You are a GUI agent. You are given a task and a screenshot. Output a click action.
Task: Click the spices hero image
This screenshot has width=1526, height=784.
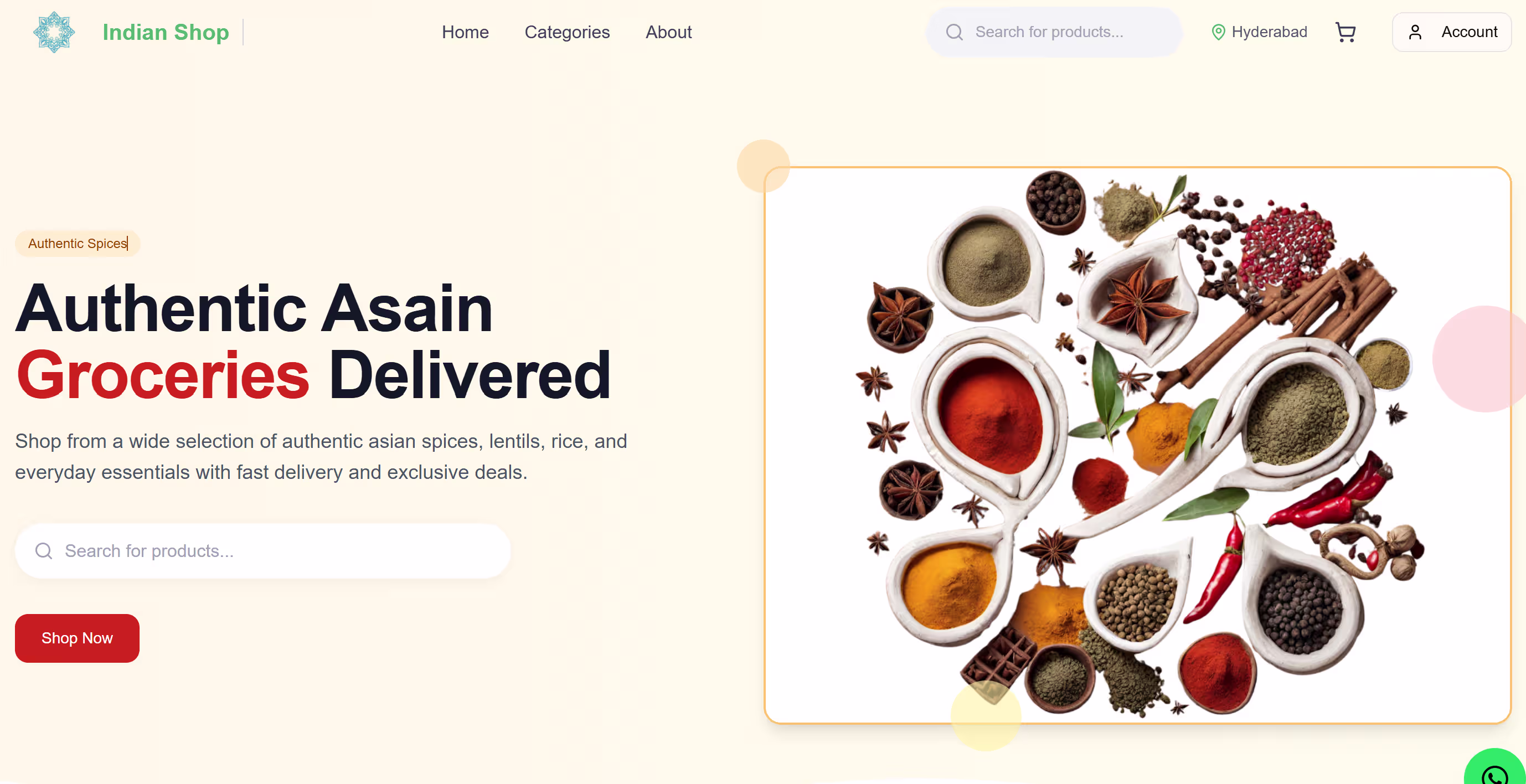[x=1137, y=445]
